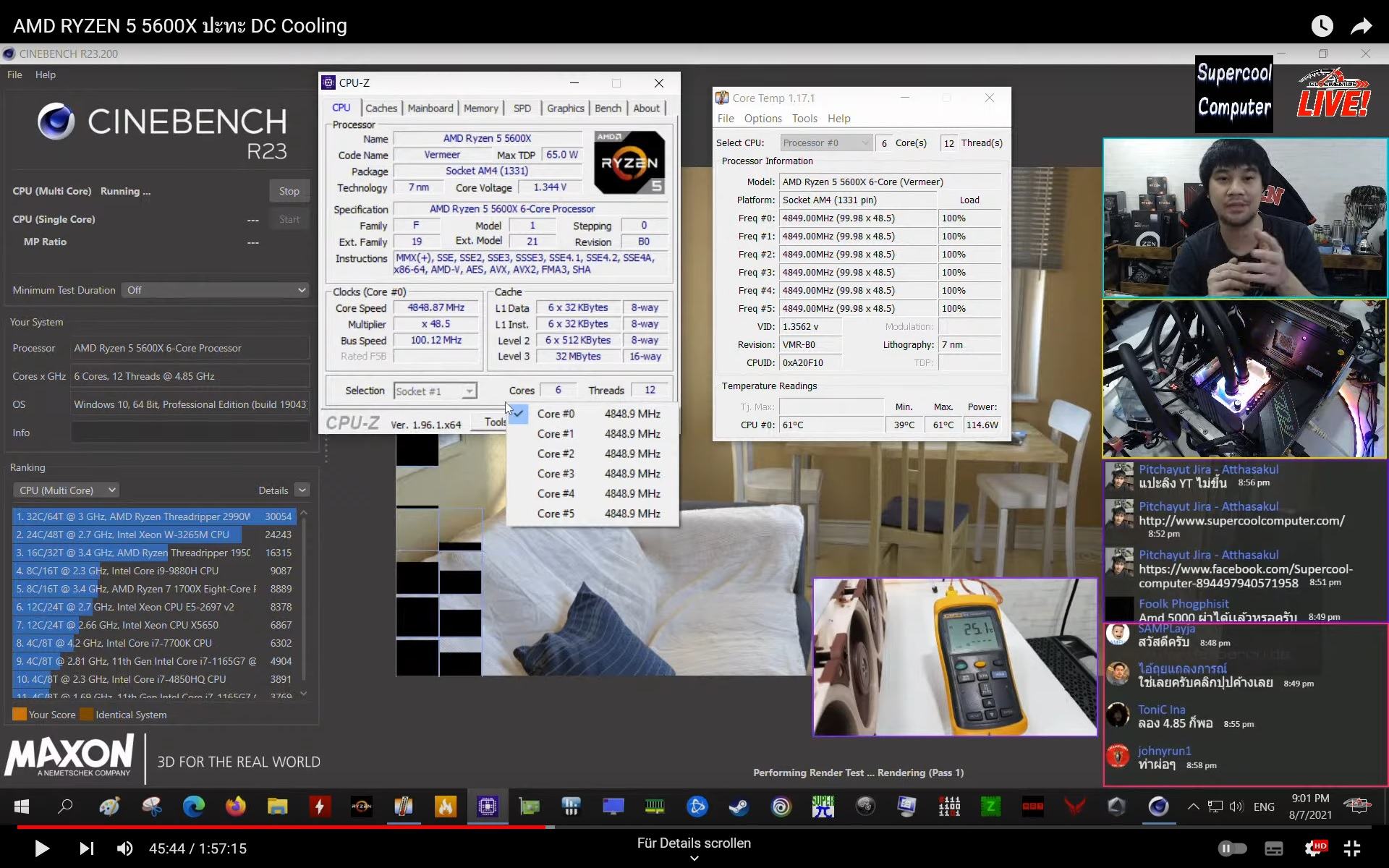Click the Watch Later clock icon
Image resolution: width=1389 pixels, height=868 pixels.
pyautogui.click(x=1322, y=27)
